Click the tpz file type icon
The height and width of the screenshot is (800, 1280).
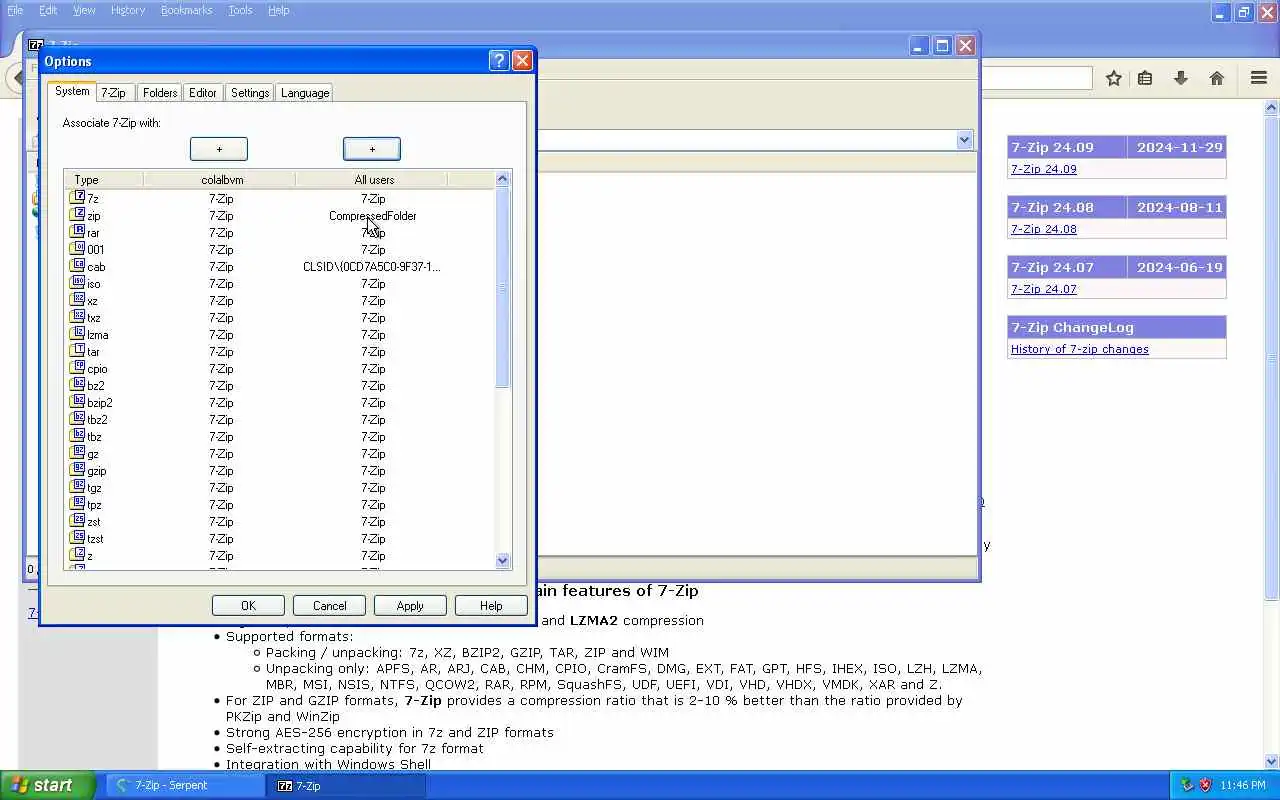(78, 504)
